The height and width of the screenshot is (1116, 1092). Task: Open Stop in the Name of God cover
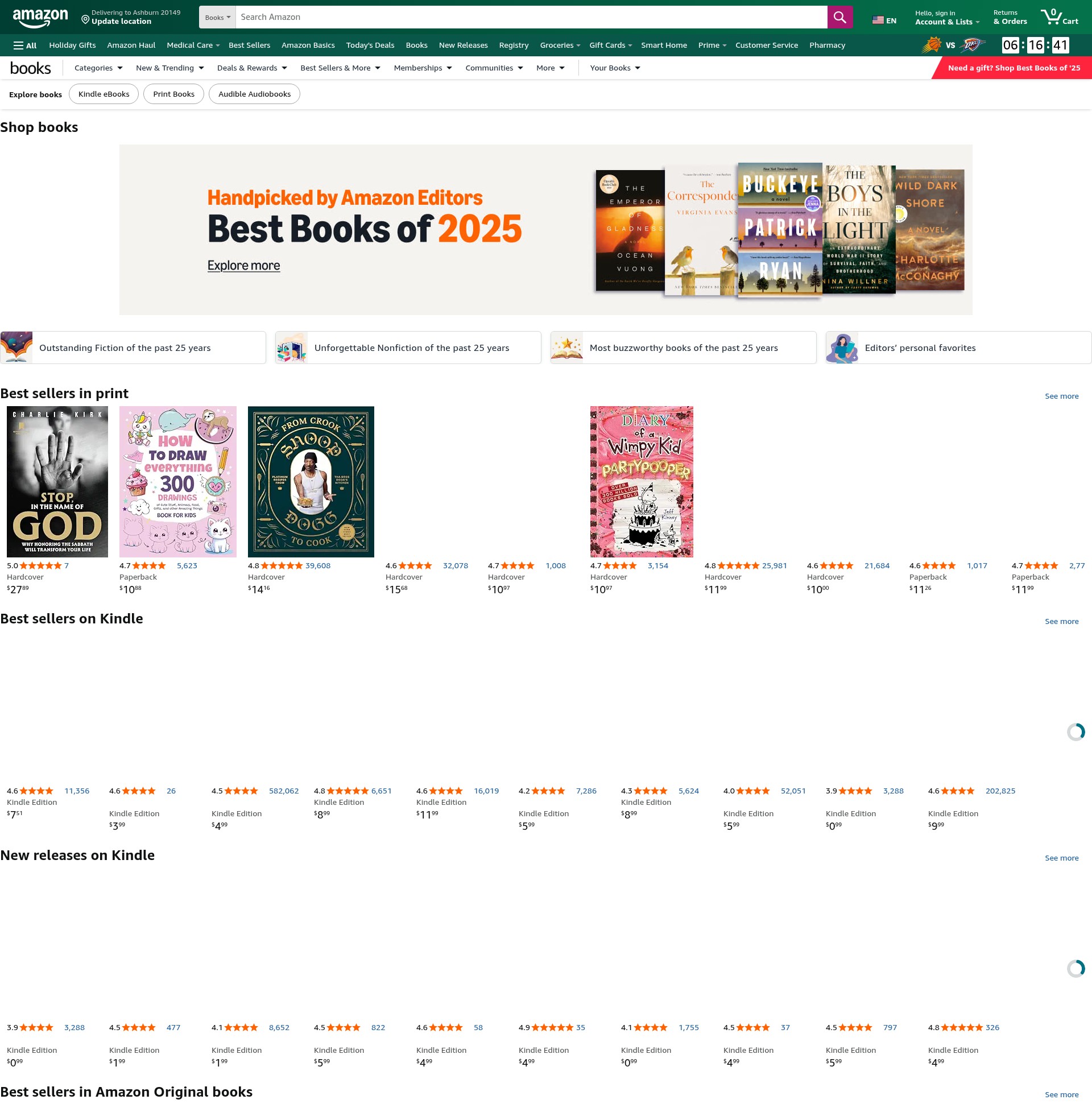(57, 482)
